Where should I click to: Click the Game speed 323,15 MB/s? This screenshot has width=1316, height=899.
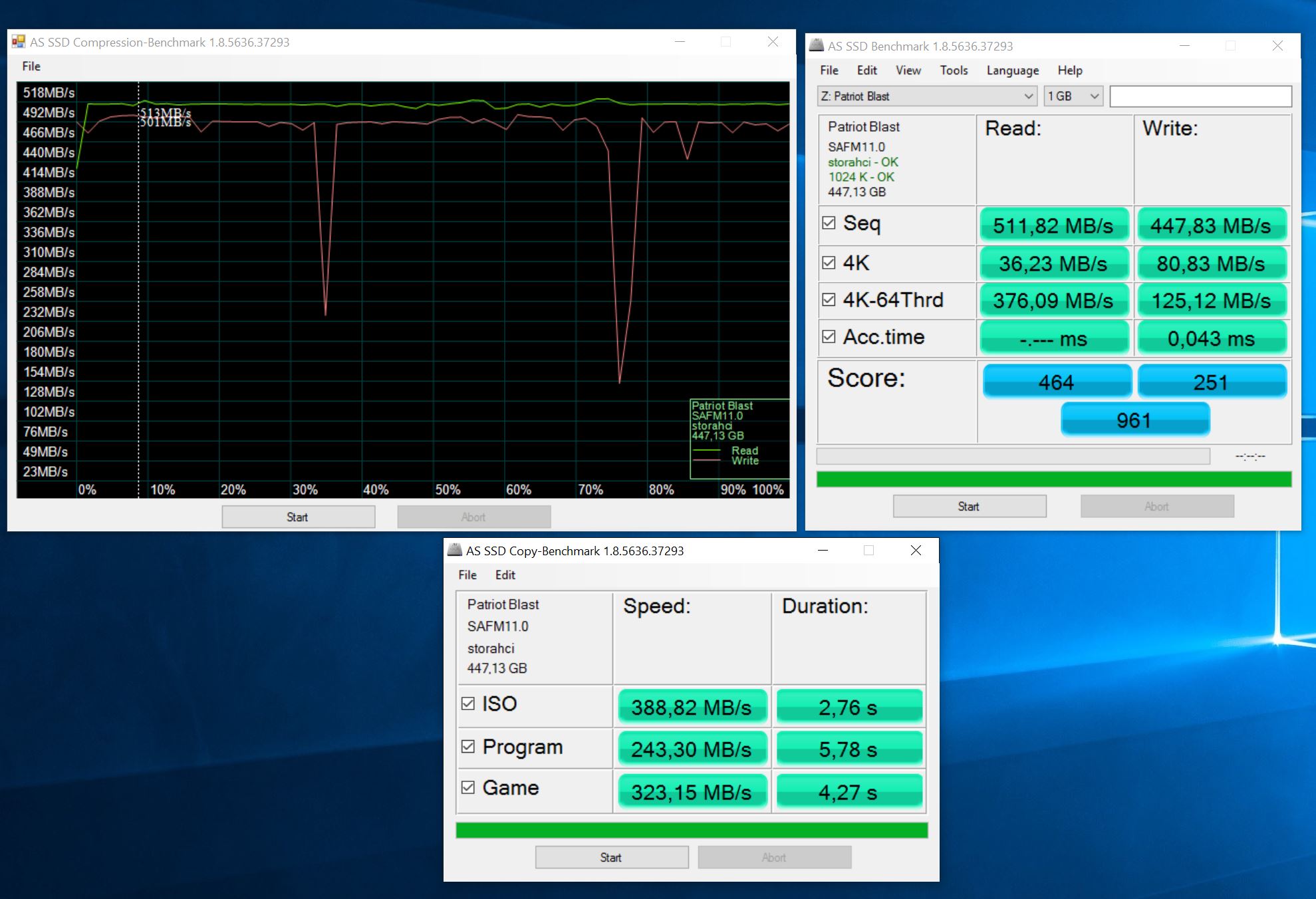click(x=692, y=791)
